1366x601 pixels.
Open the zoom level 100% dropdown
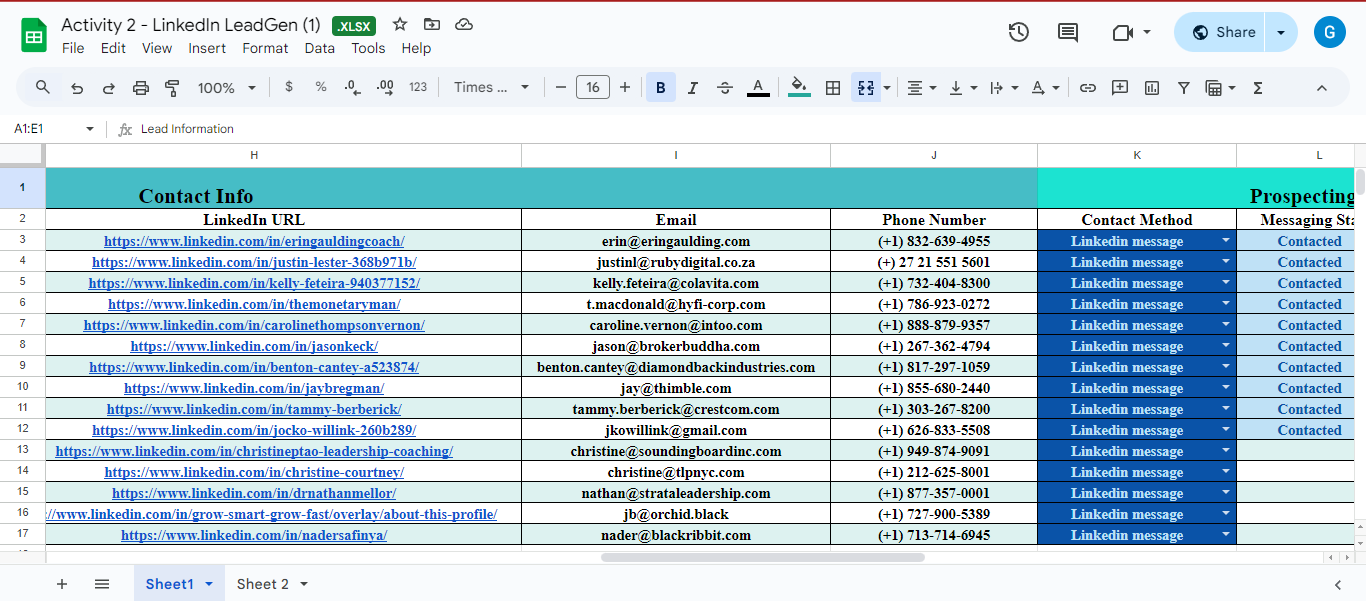point(228,88)
